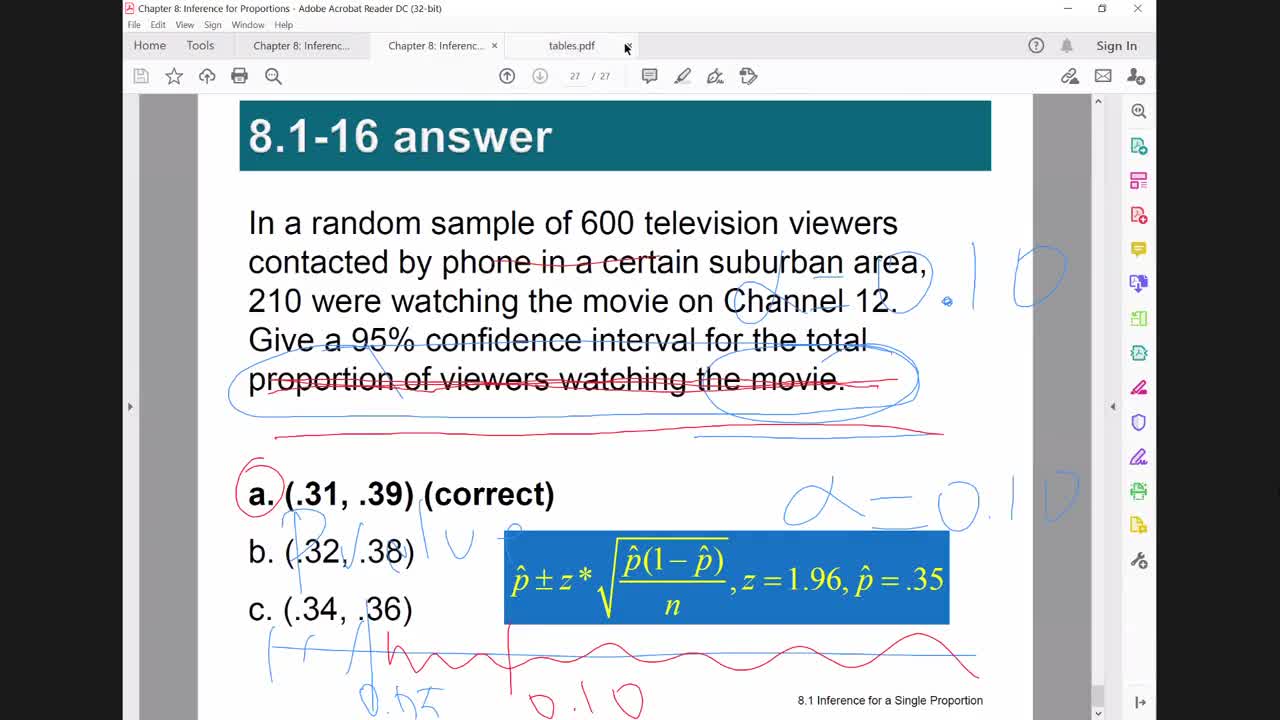Click the 8.1-16 answer heading
The height and width of the screenshot is (720, 1280).
[400, 136]
